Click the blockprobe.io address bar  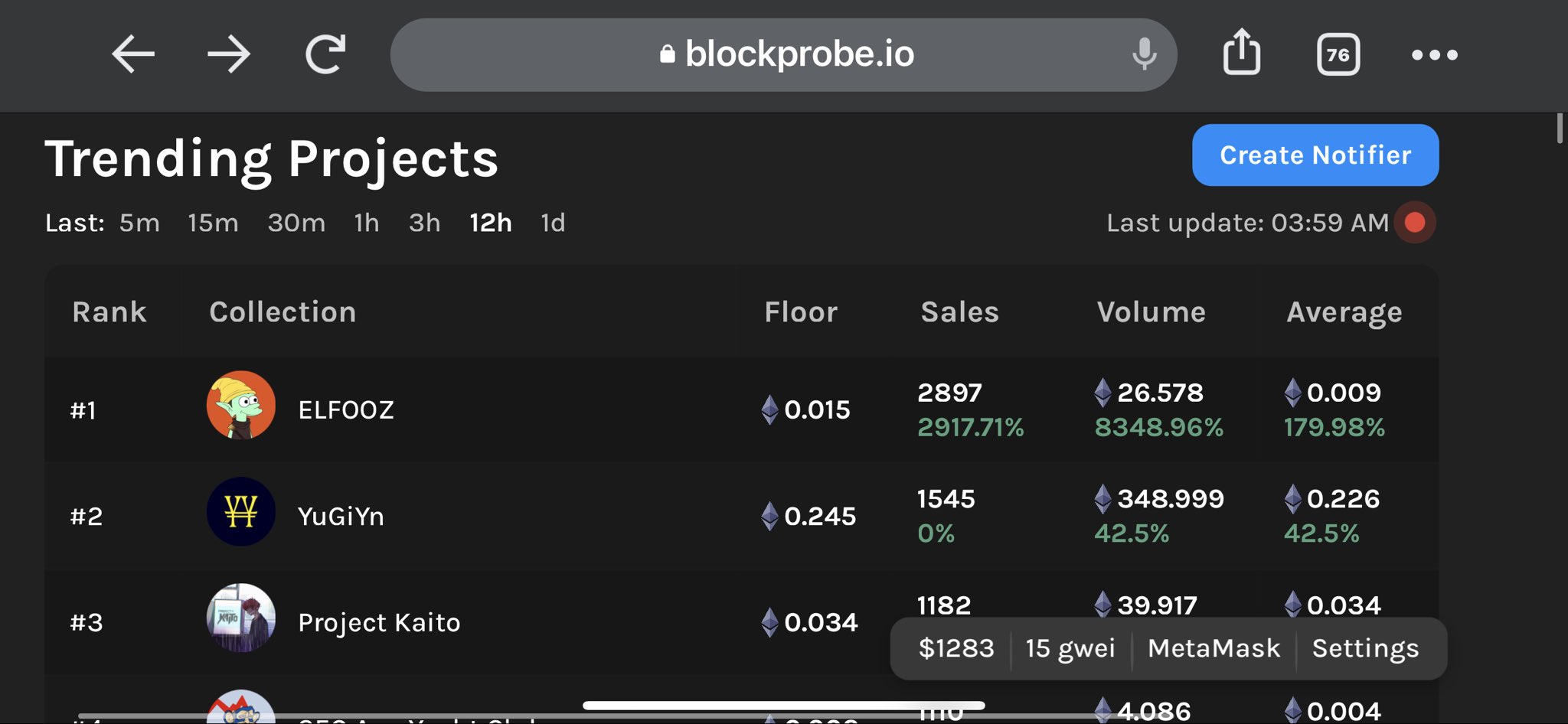[783, 54]
